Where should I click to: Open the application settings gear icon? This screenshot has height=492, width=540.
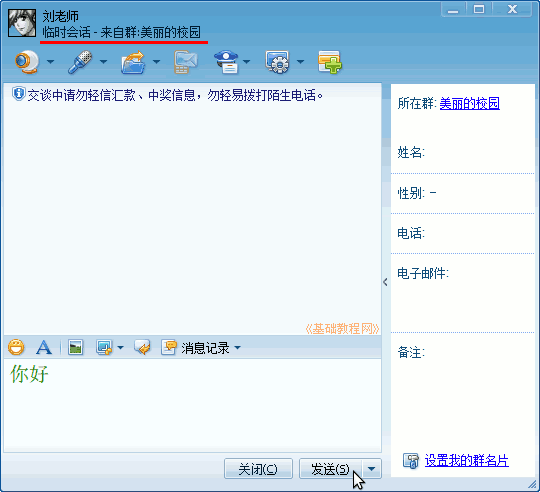pos(278,62)
